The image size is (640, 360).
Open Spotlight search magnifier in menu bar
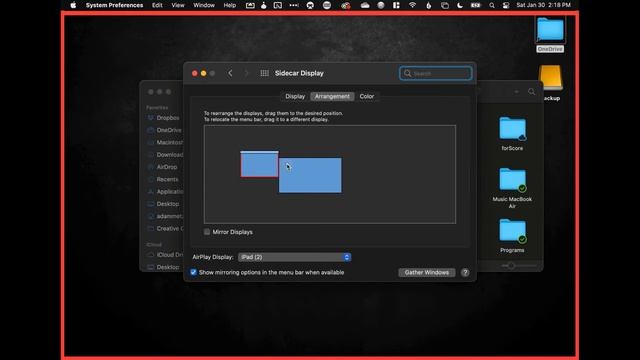point(492,5)
